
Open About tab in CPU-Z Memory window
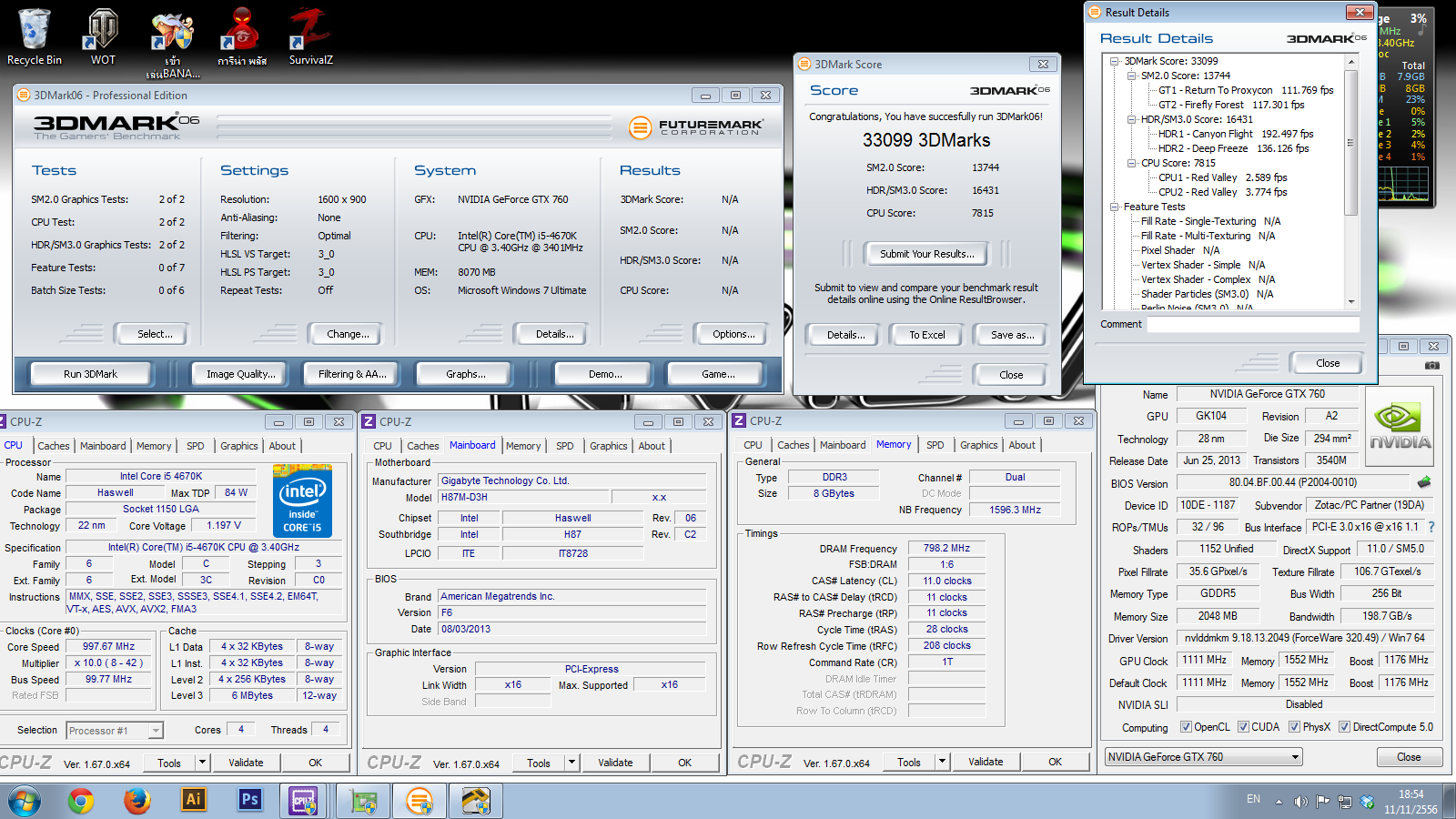point(1022,445)
